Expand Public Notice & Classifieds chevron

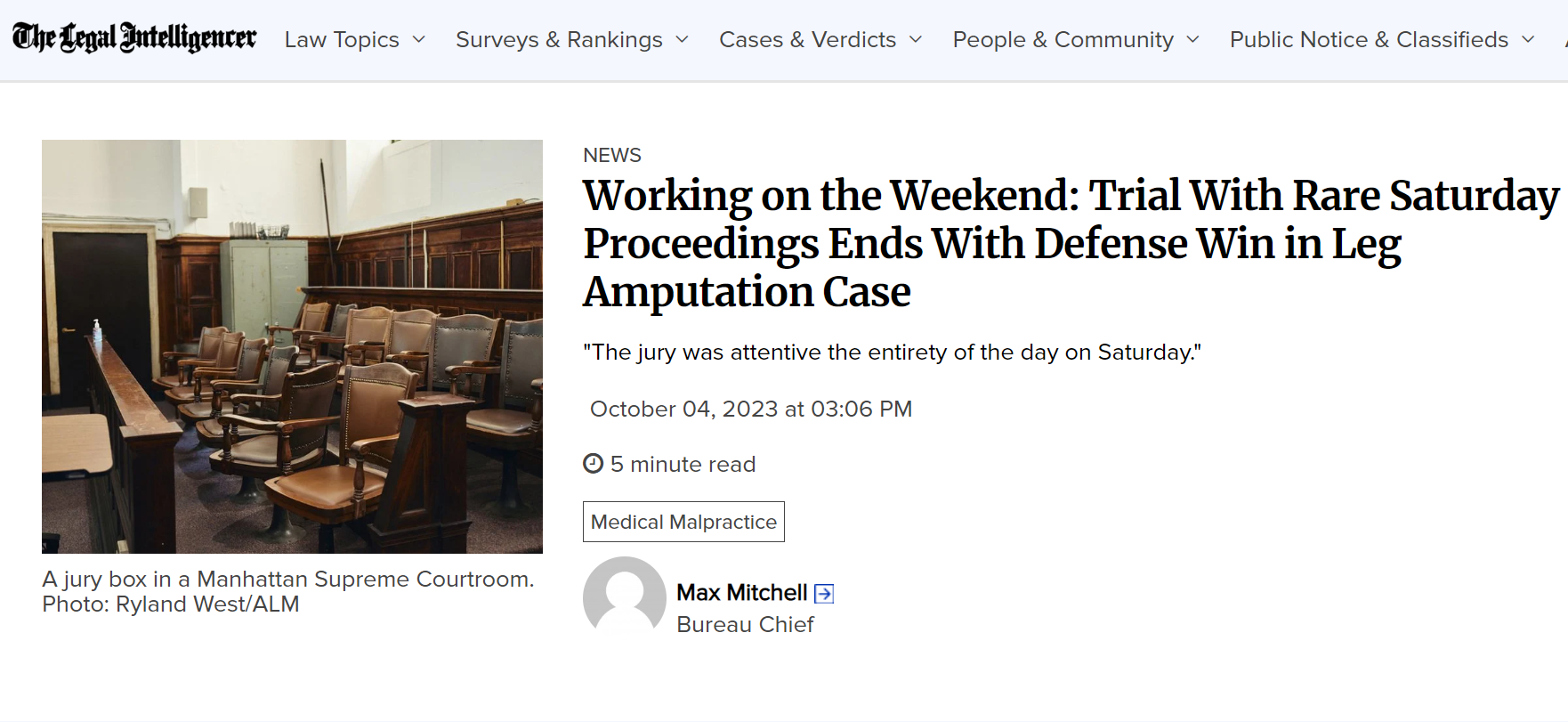click(x=1528, y=39)
